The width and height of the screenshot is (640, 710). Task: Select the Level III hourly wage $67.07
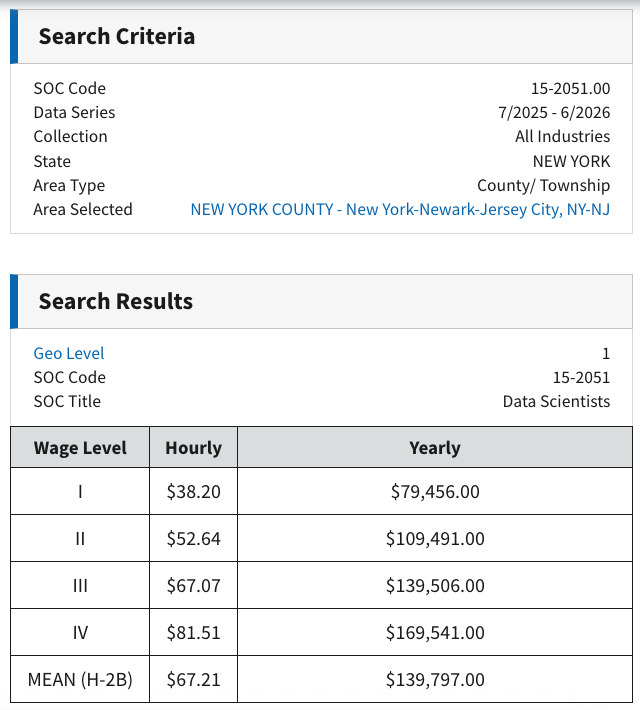pos(193,585)
